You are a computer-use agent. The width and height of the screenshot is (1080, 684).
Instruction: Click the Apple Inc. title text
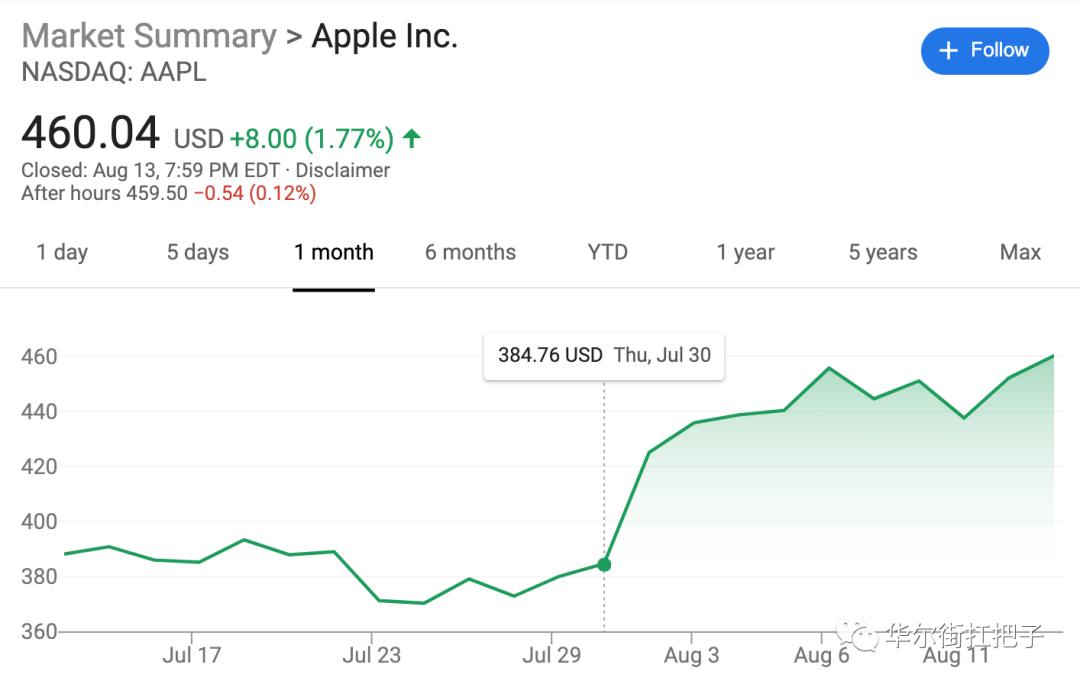385,36
